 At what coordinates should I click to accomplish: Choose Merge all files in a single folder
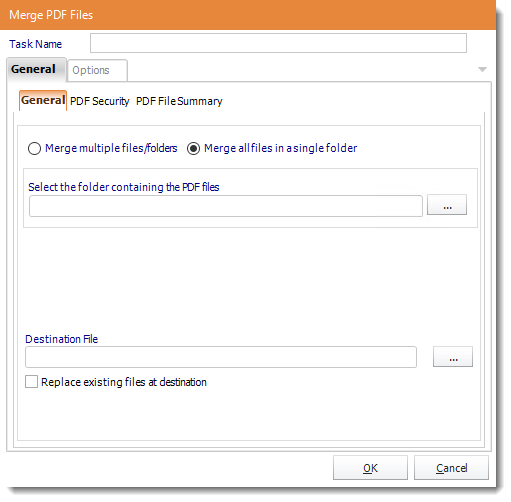(x=193, y=148)
